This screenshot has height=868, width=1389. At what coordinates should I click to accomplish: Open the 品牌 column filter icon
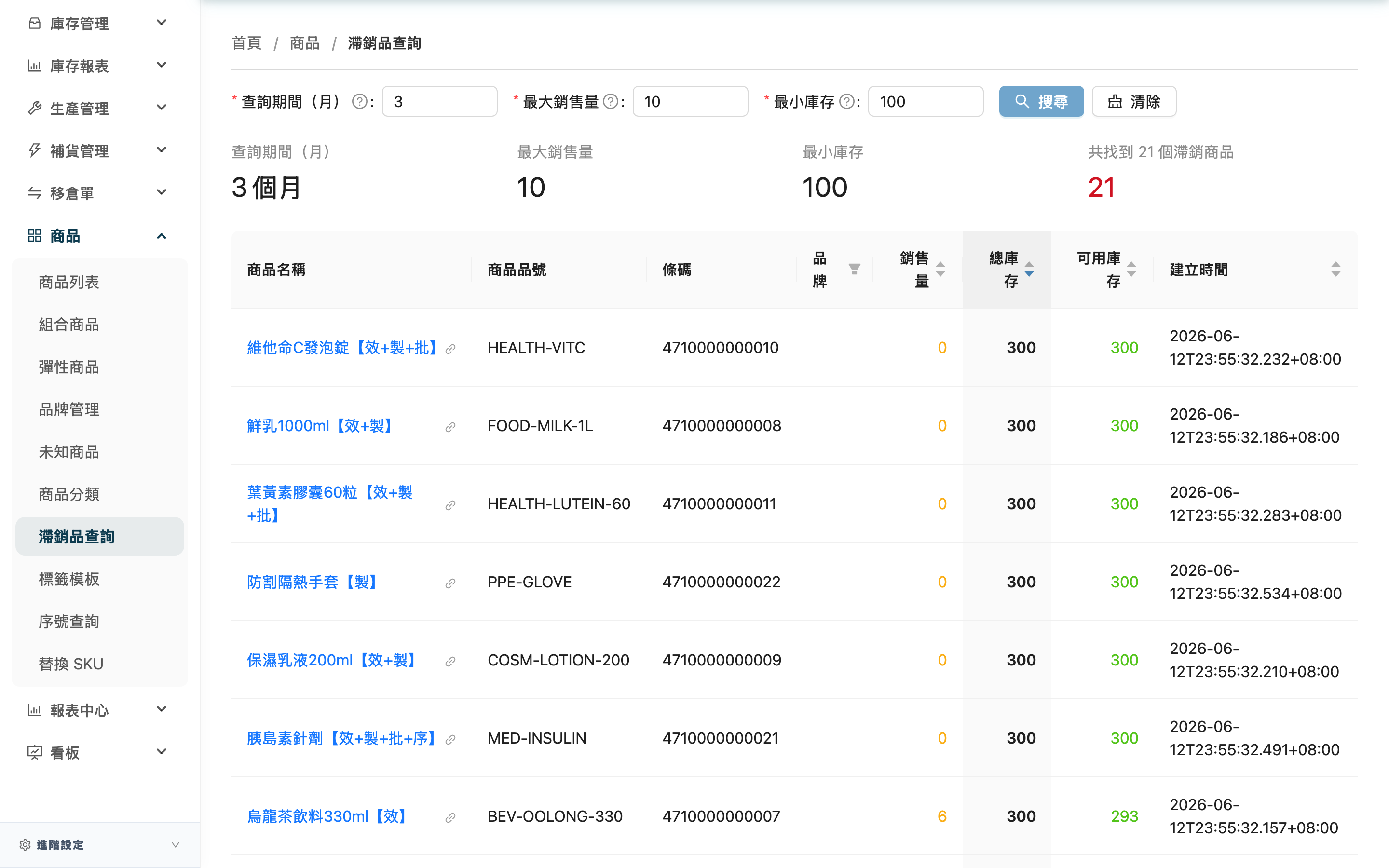coord(854,269)
